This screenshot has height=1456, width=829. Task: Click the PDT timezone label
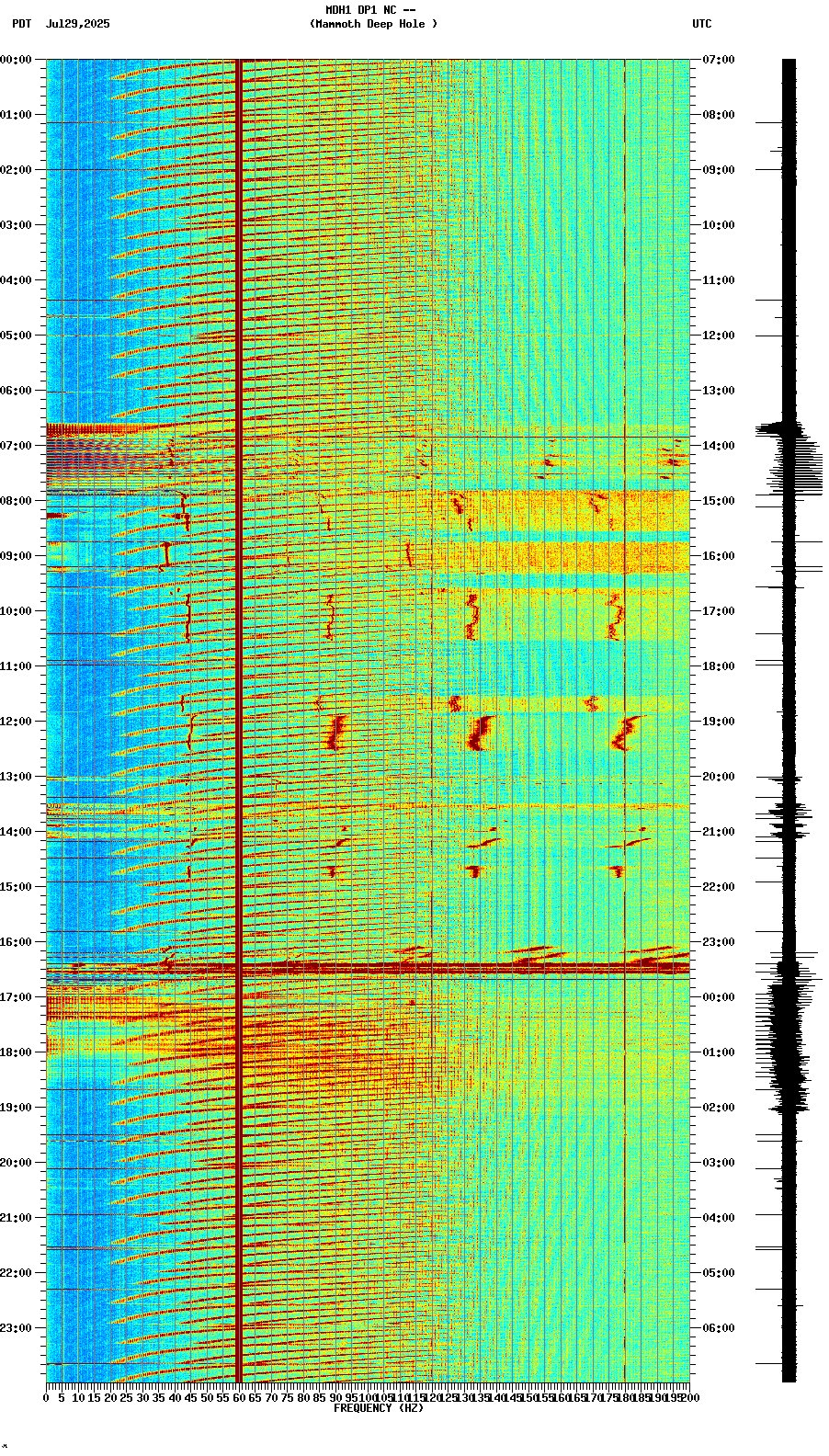coord(21,24)
